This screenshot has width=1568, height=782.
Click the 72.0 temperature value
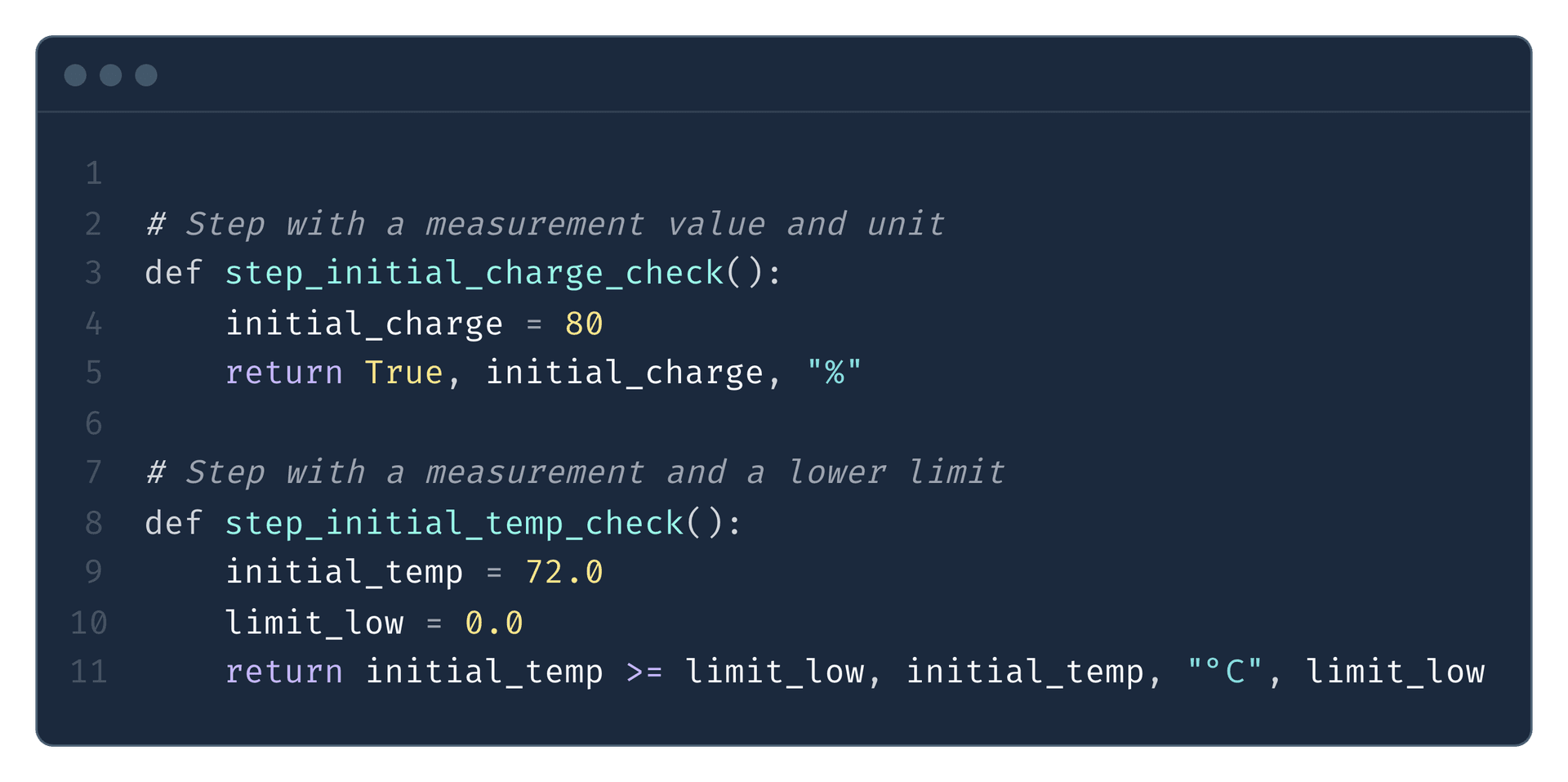[x=564, y=572]
